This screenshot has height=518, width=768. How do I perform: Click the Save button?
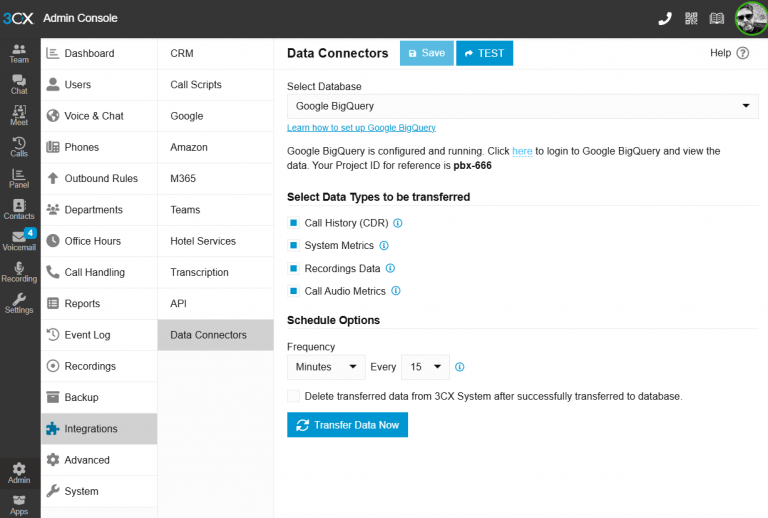tap(427, 53)
